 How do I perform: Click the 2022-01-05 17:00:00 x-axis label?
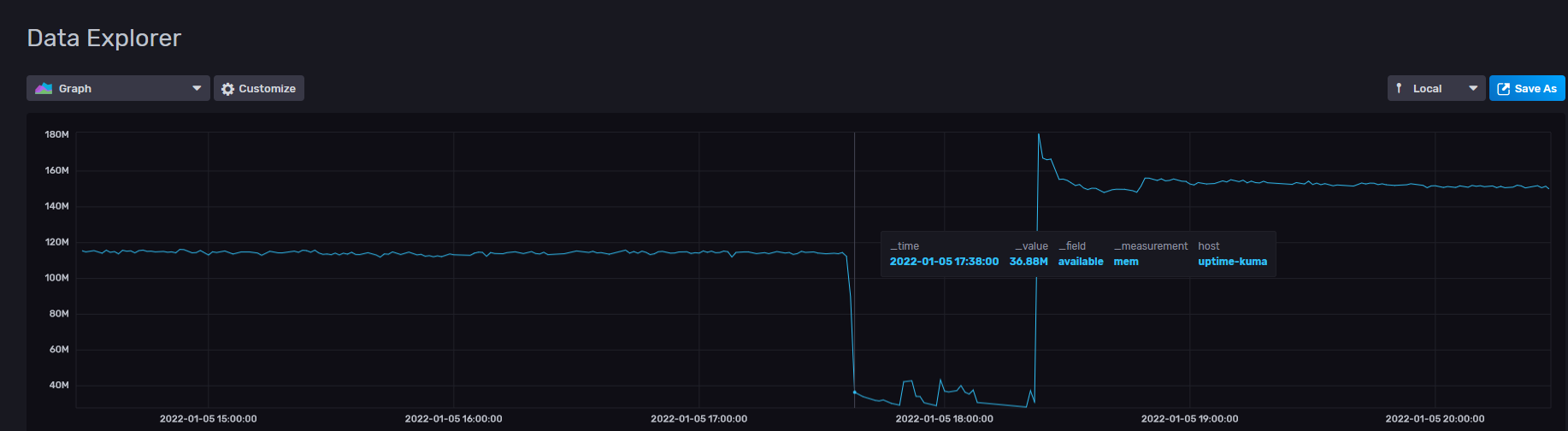point(699,419)
